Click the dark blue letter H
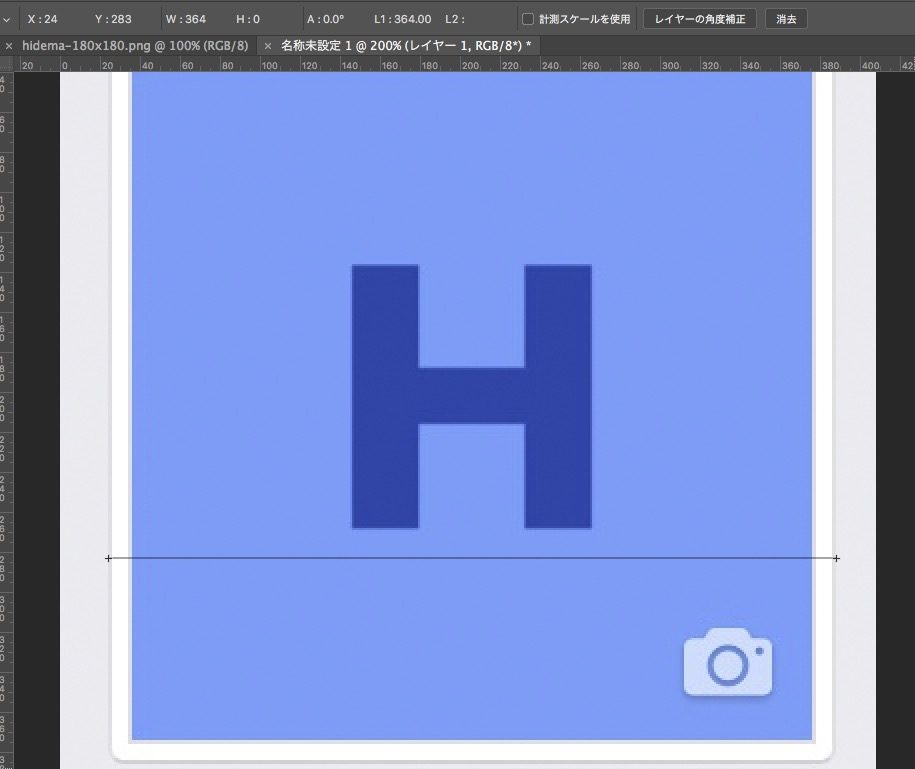This screenshot has height=769, width=915. pos(471,396)
